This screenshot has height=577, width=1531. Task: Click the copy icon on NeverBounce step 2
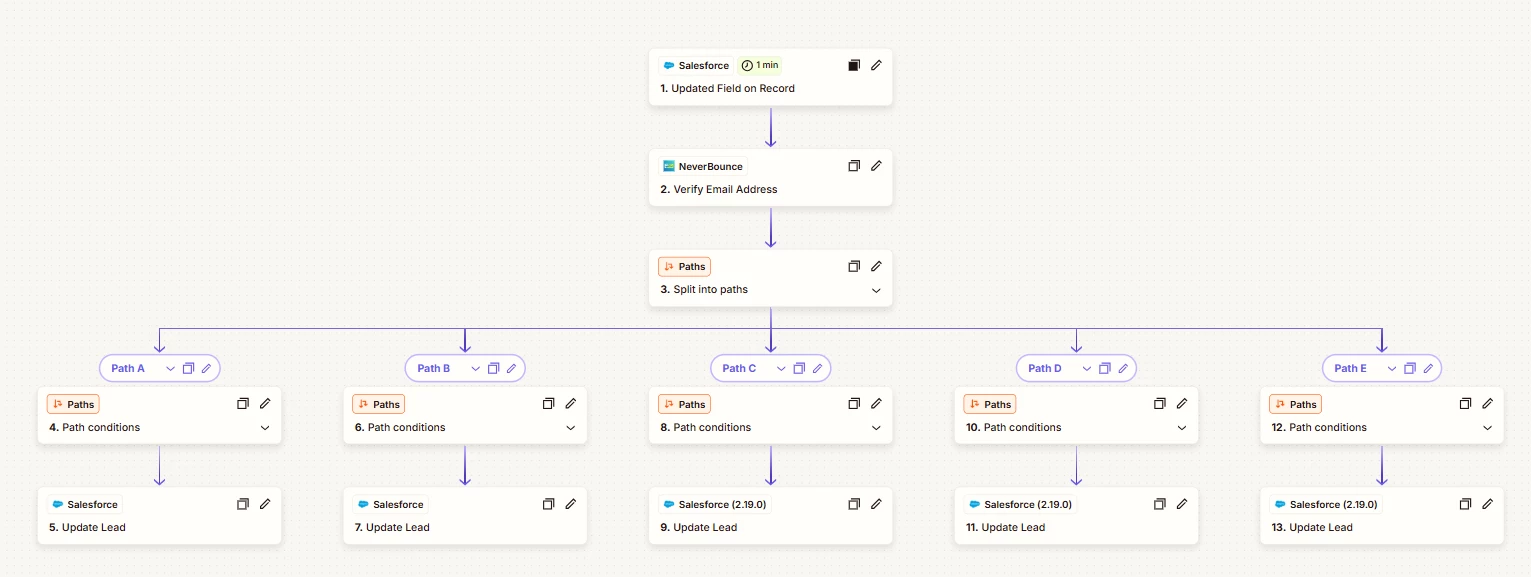854,166
